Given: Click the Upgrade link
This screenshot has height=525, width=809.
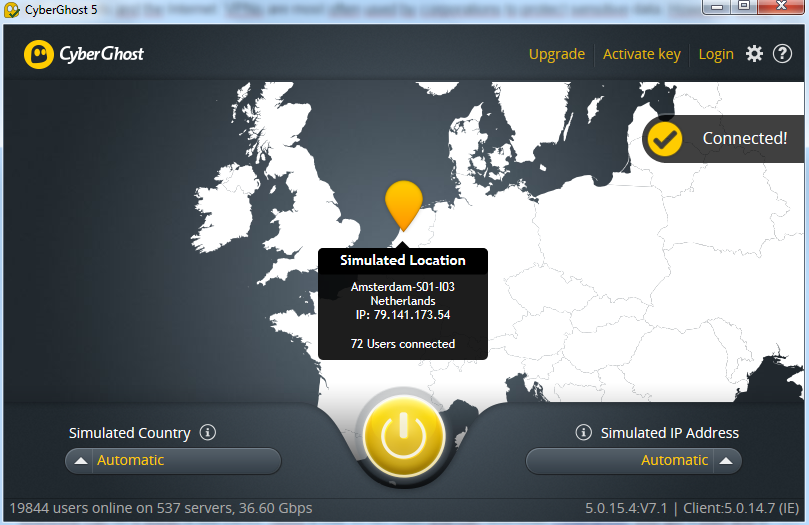Looking at the screenshot, I should click(557, 54).
